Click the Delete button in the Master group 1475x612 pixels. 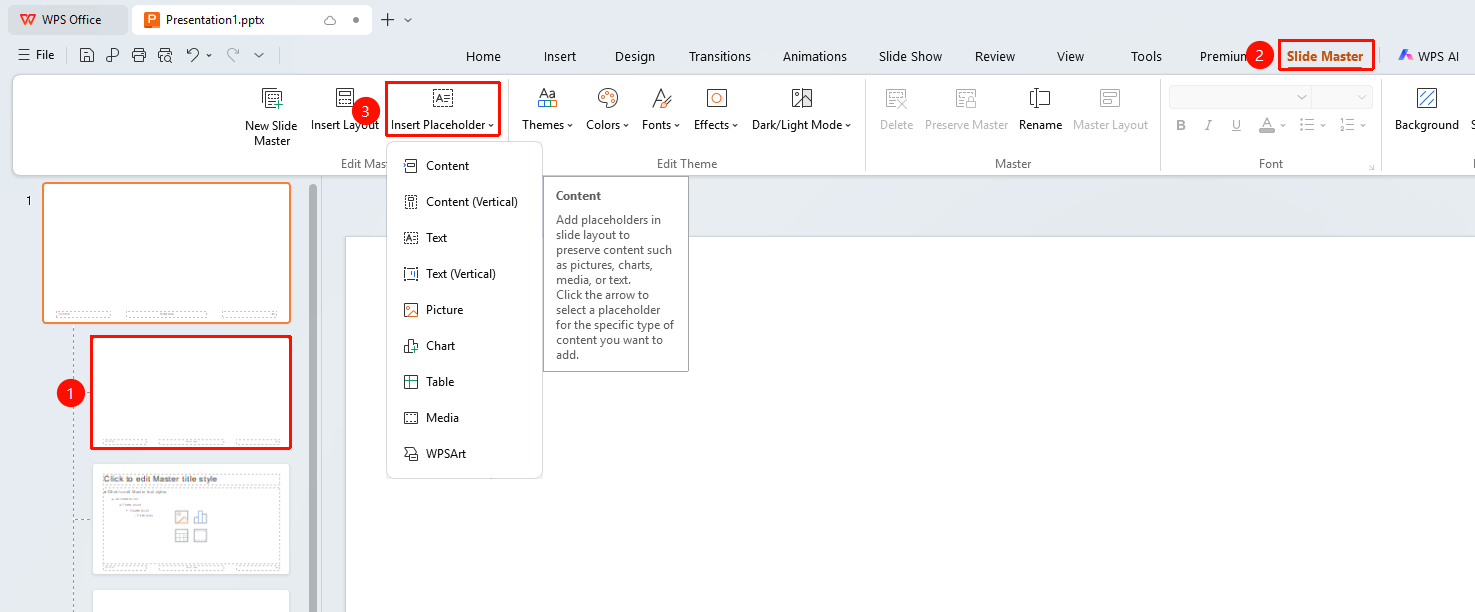point(896,110)
